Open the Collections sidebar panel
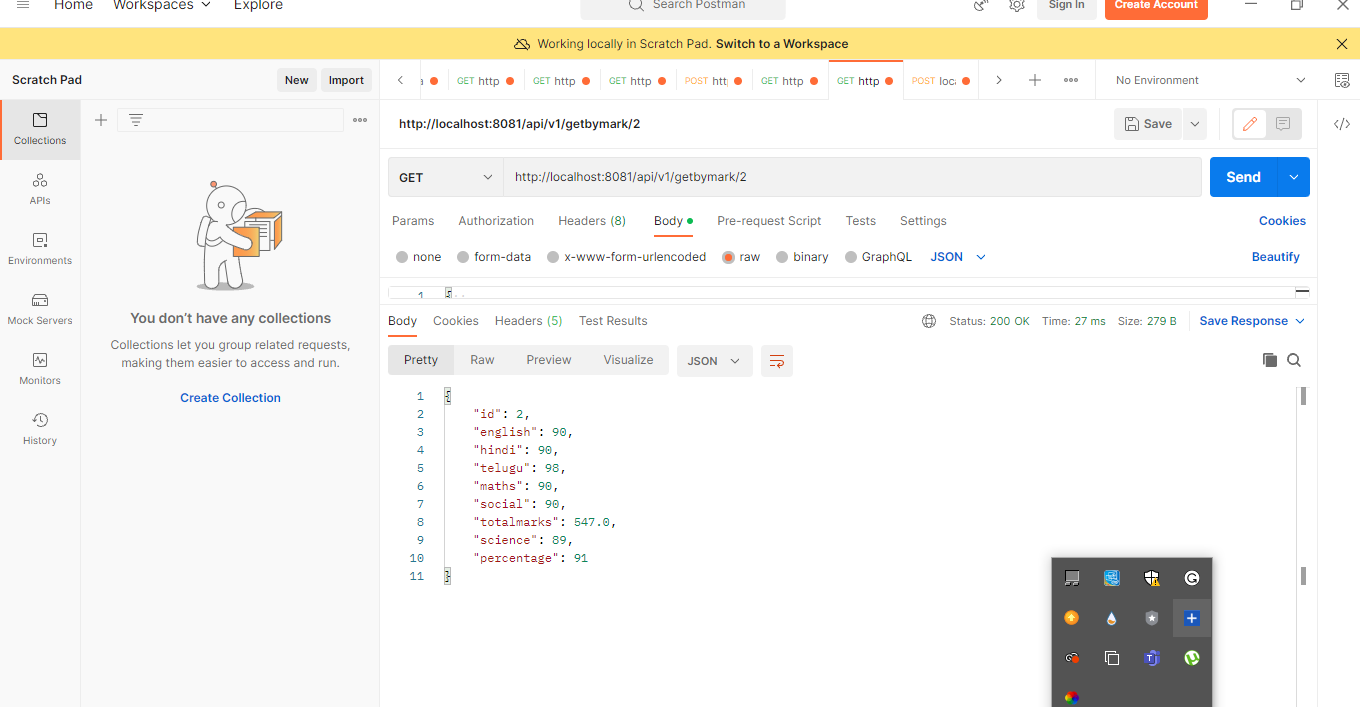The height and width of the screenshot is (707, 1360). [x=39, y=130]
